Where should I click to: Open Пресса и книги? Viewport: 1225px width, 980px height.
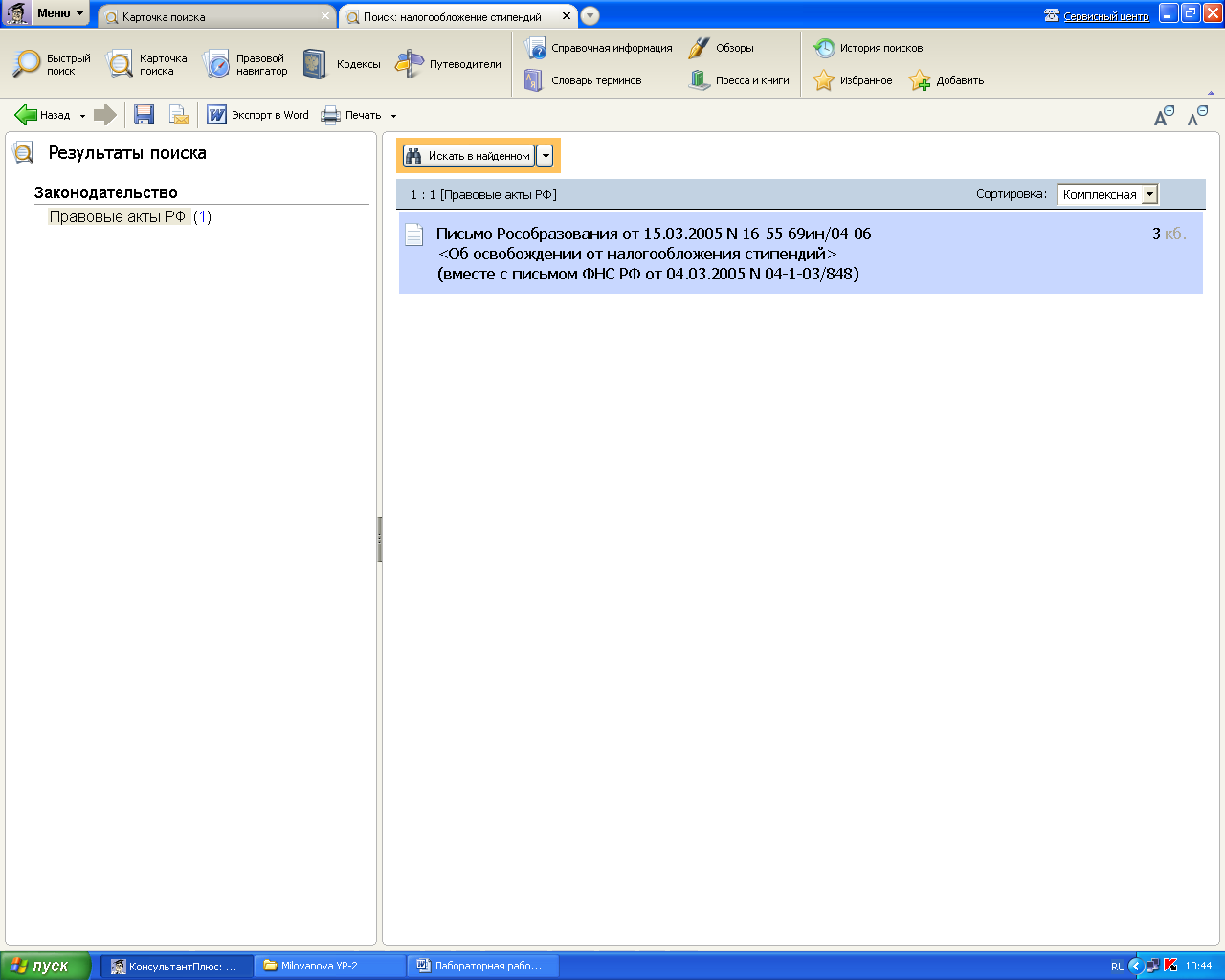pyautogui.click(x=739, y=80)
